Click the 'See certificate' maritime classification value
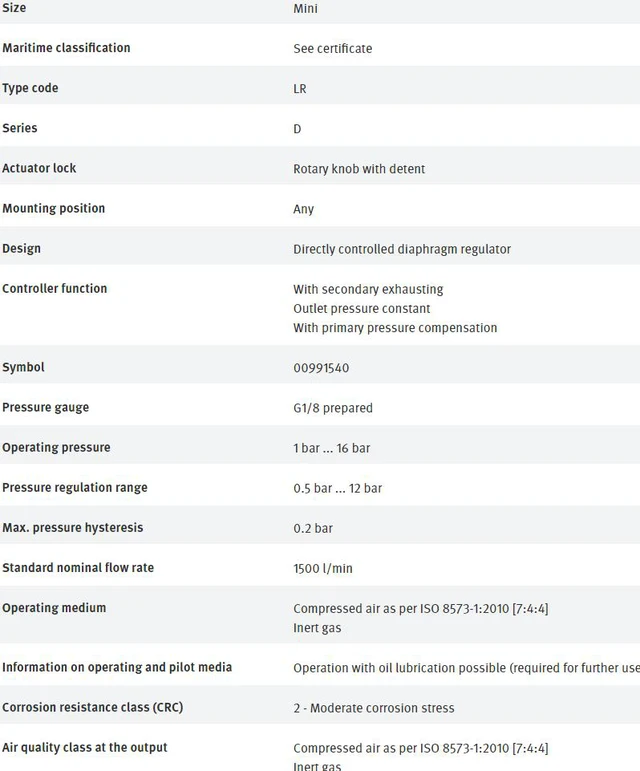This screenshot has width=640, height=771. [332, 49]
